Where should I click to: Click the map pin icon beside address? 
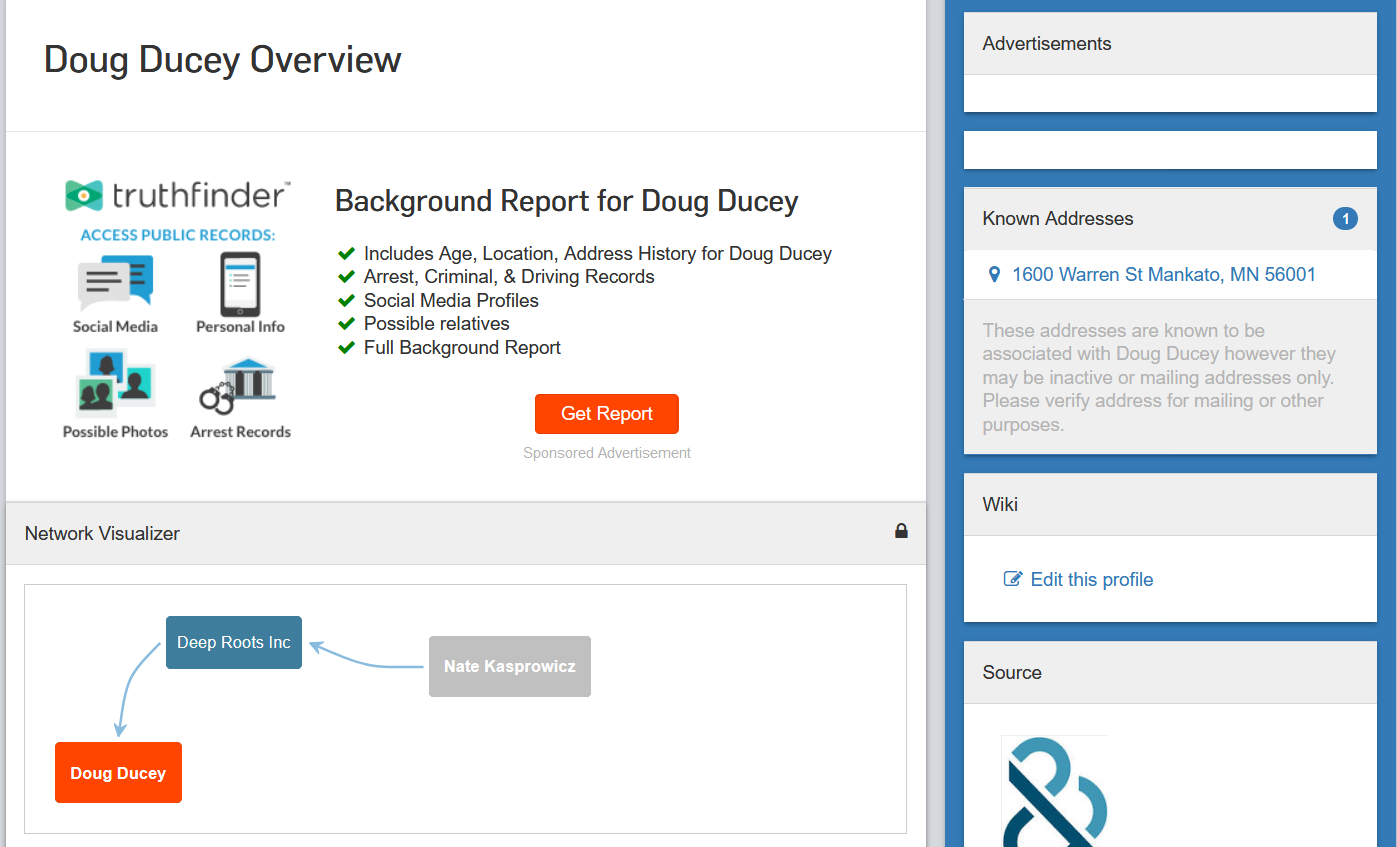(994, 274)
